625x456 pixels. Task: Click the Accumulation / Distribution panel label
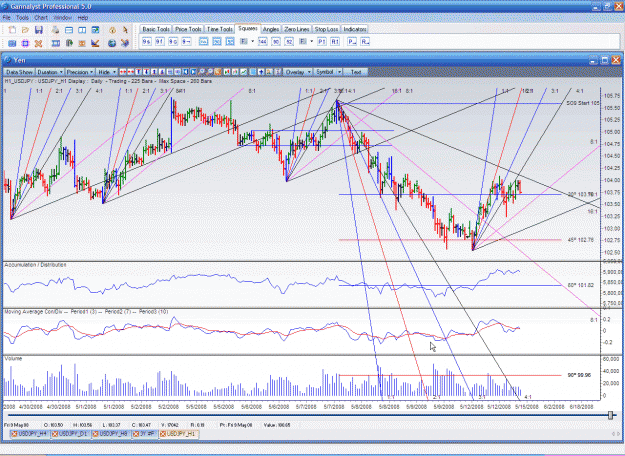[35, 265]
